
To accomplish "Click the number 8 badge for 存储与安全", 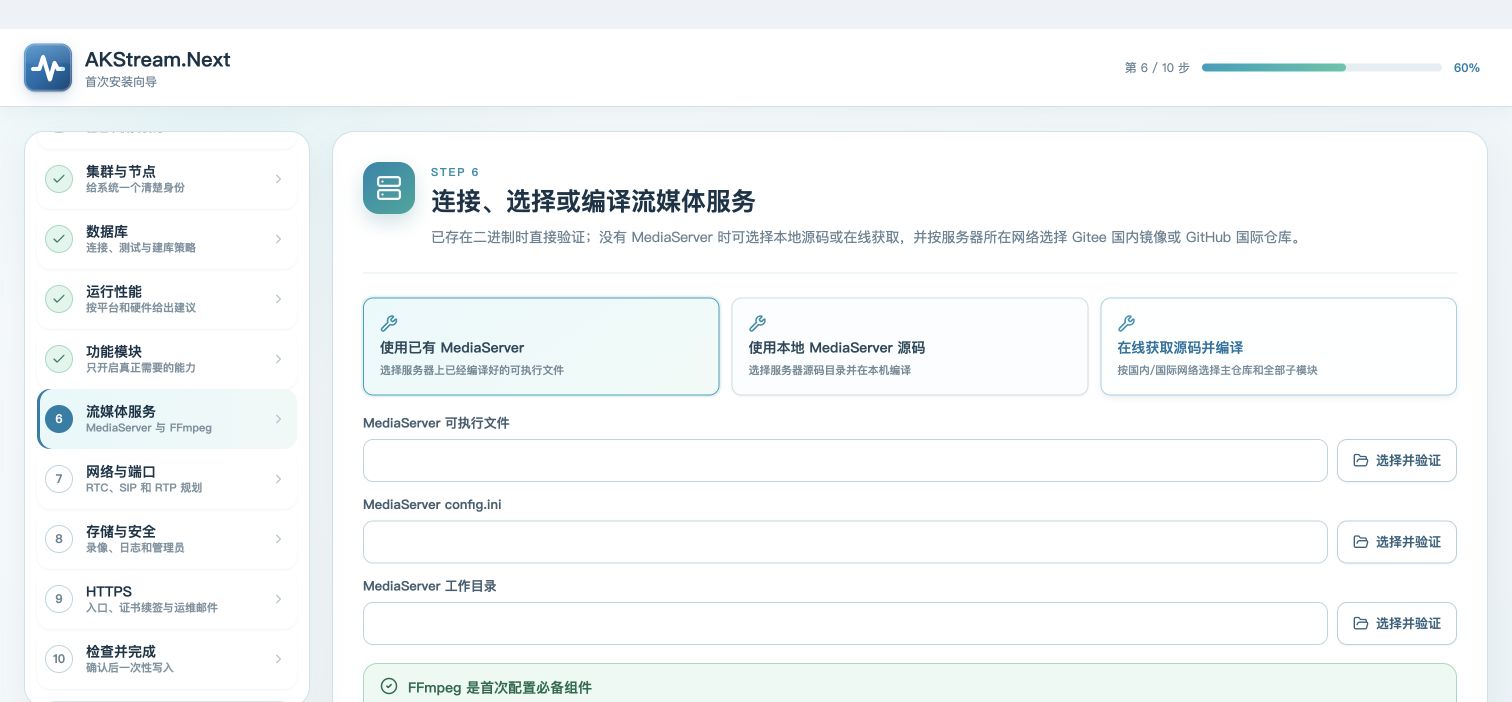I will tap(59, 539).
